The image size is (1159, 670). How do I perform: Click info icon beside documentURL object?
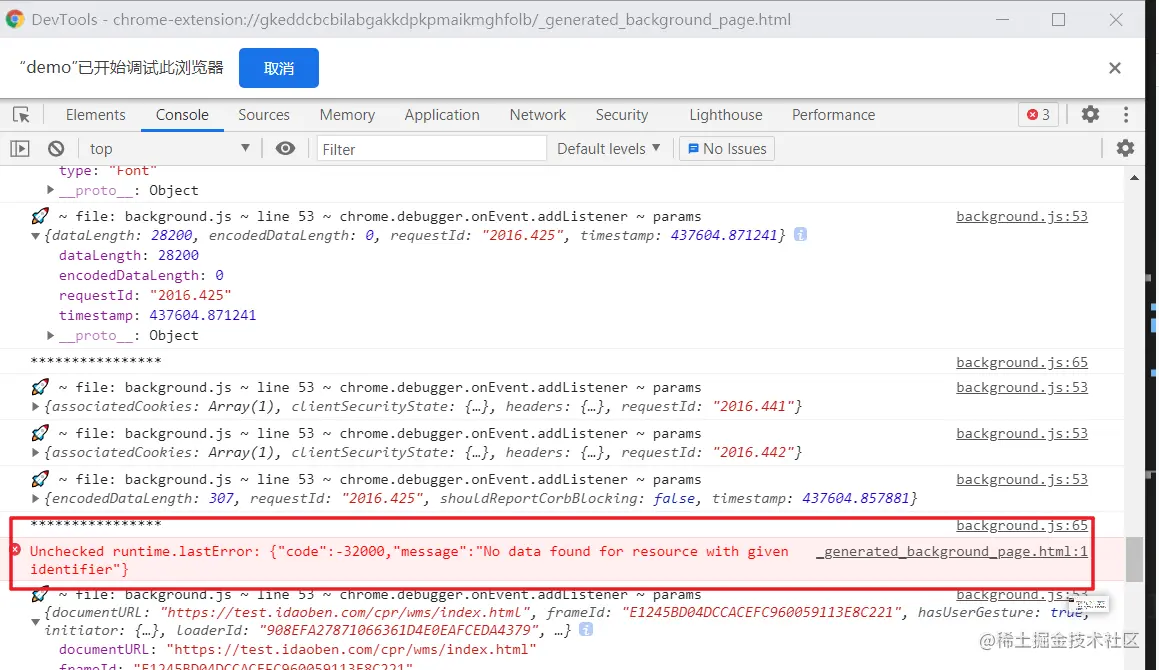586,629
